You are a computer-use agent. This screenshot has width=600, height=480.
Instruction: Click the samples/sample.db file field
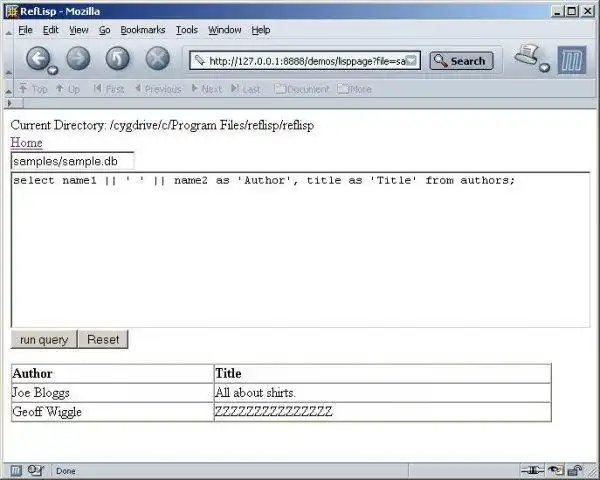[73, 161]
